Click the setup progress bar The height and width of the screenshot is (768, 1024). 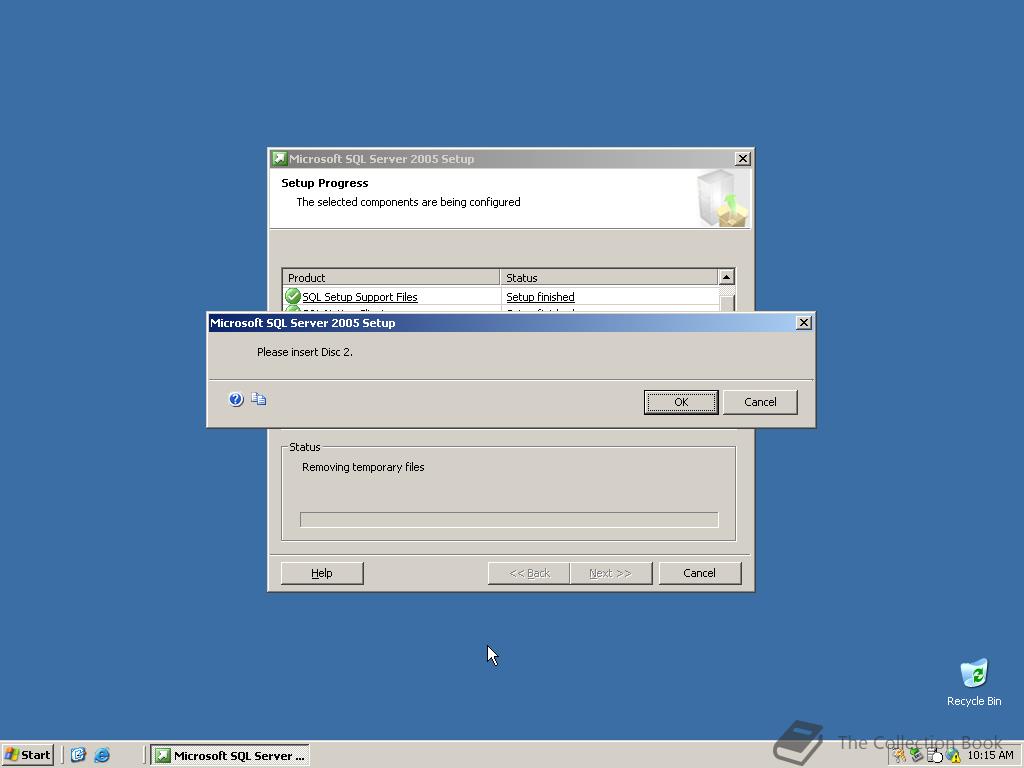(509, 520)
